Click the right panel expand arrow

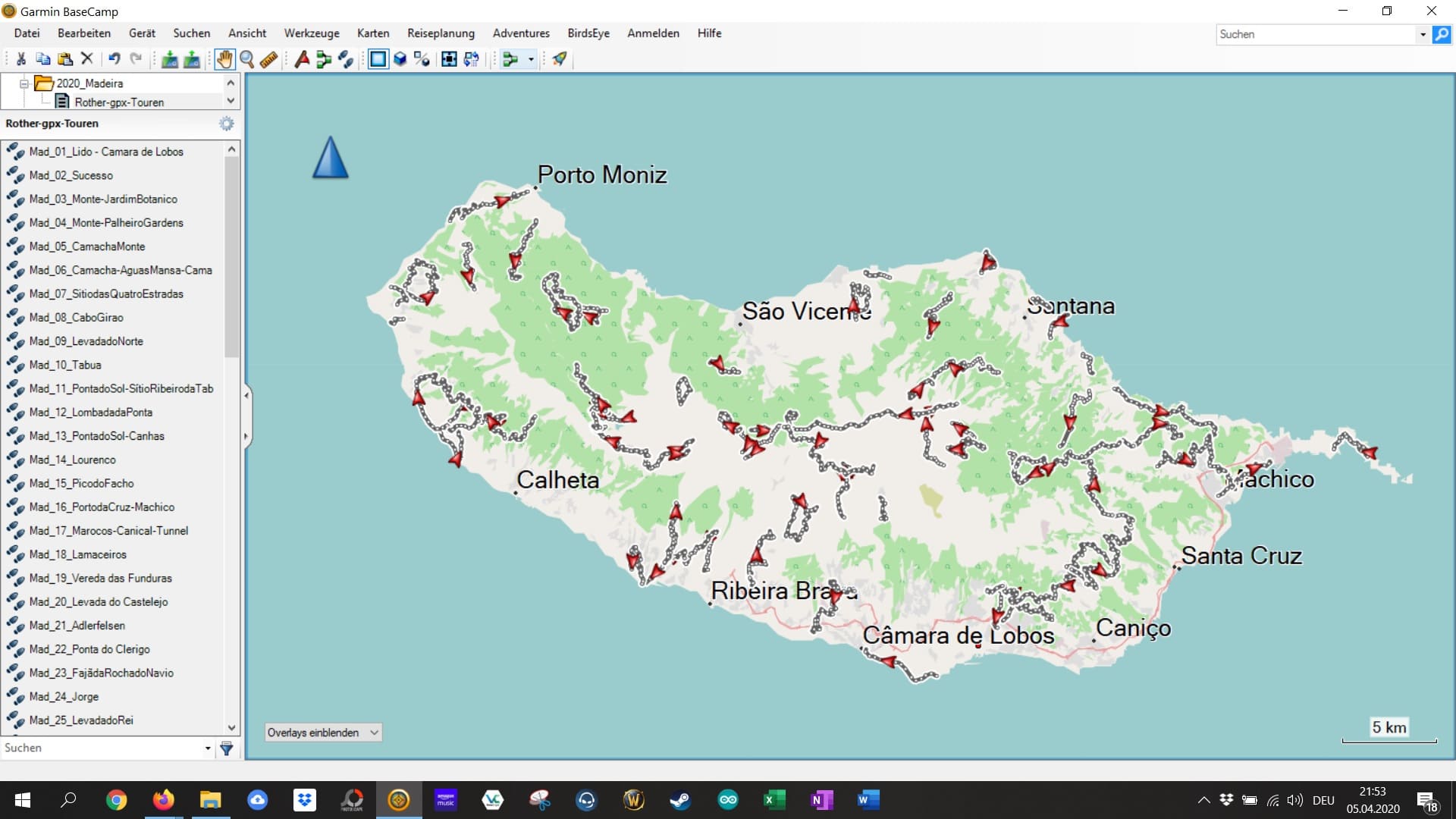point(246,437)
